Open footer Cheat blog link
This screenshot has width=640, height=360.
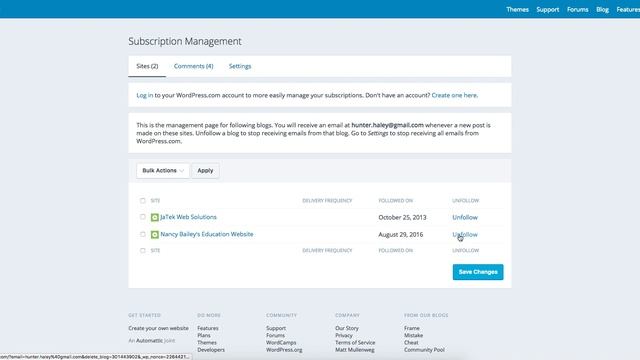411,343
